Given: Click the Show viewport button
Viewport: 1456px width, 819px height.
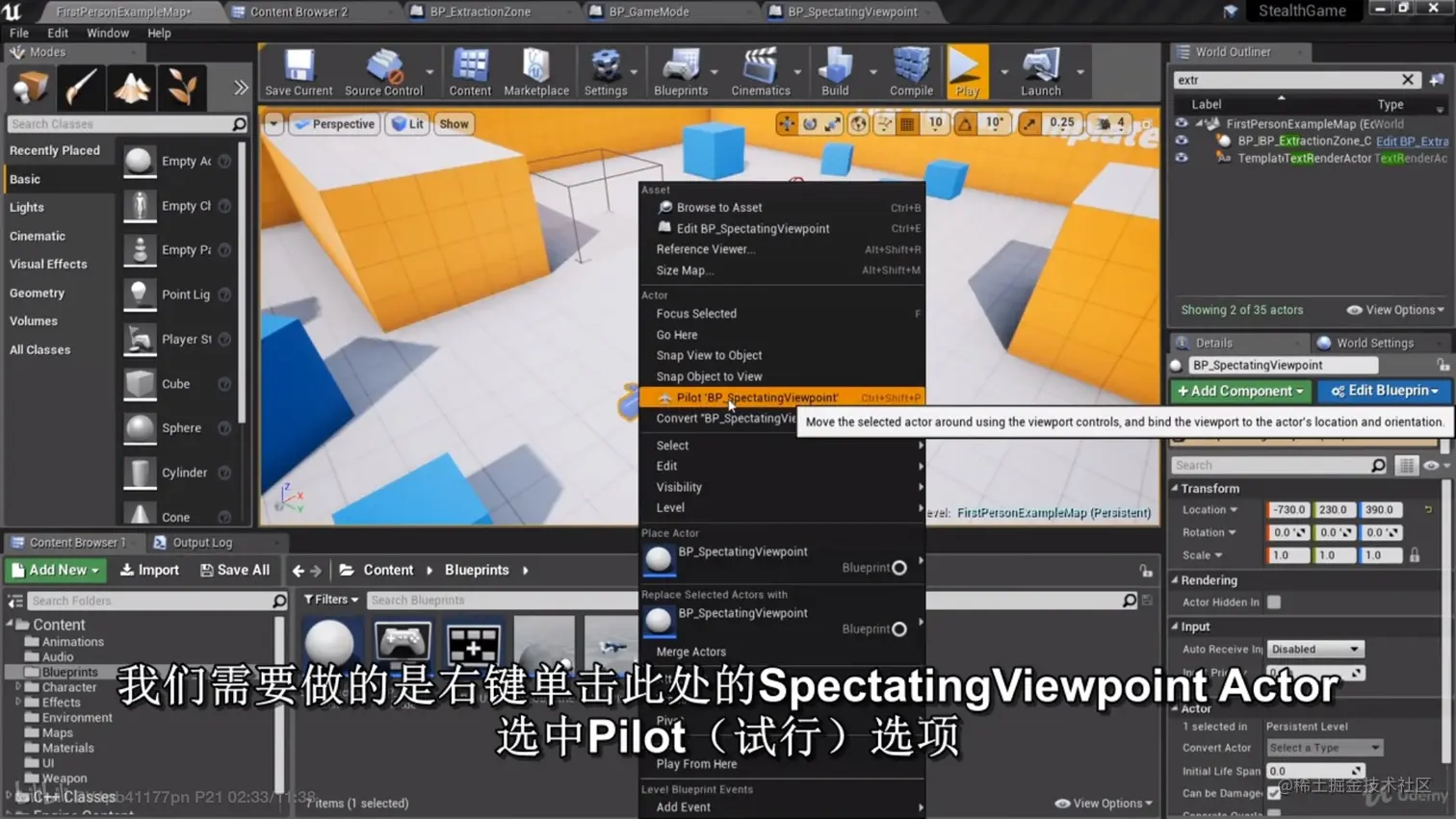Looking at the screenshot, I should [x=454, y=124].
